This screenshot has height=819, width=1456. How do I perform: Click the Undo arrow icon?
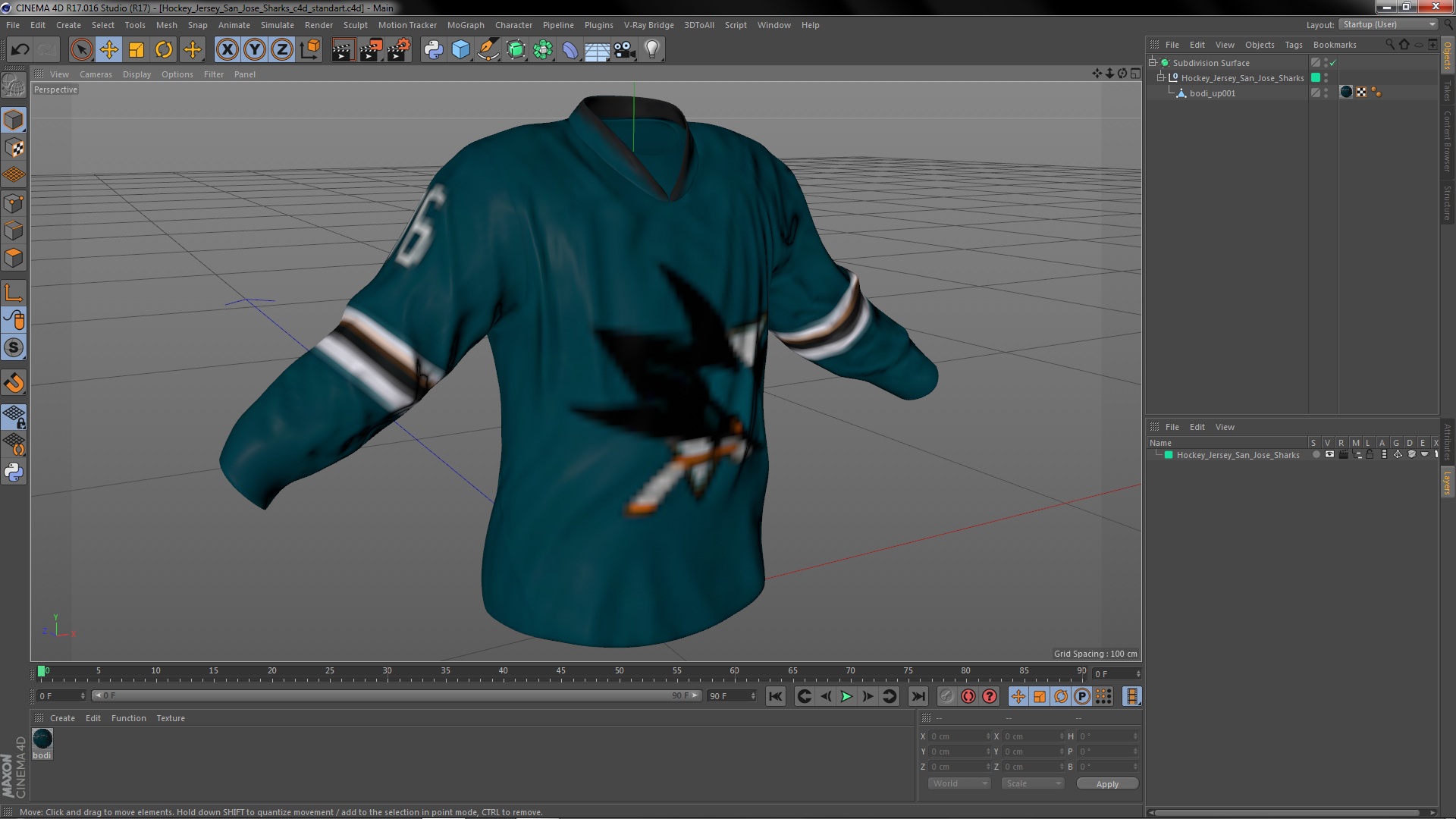click(x=20, y=50)
